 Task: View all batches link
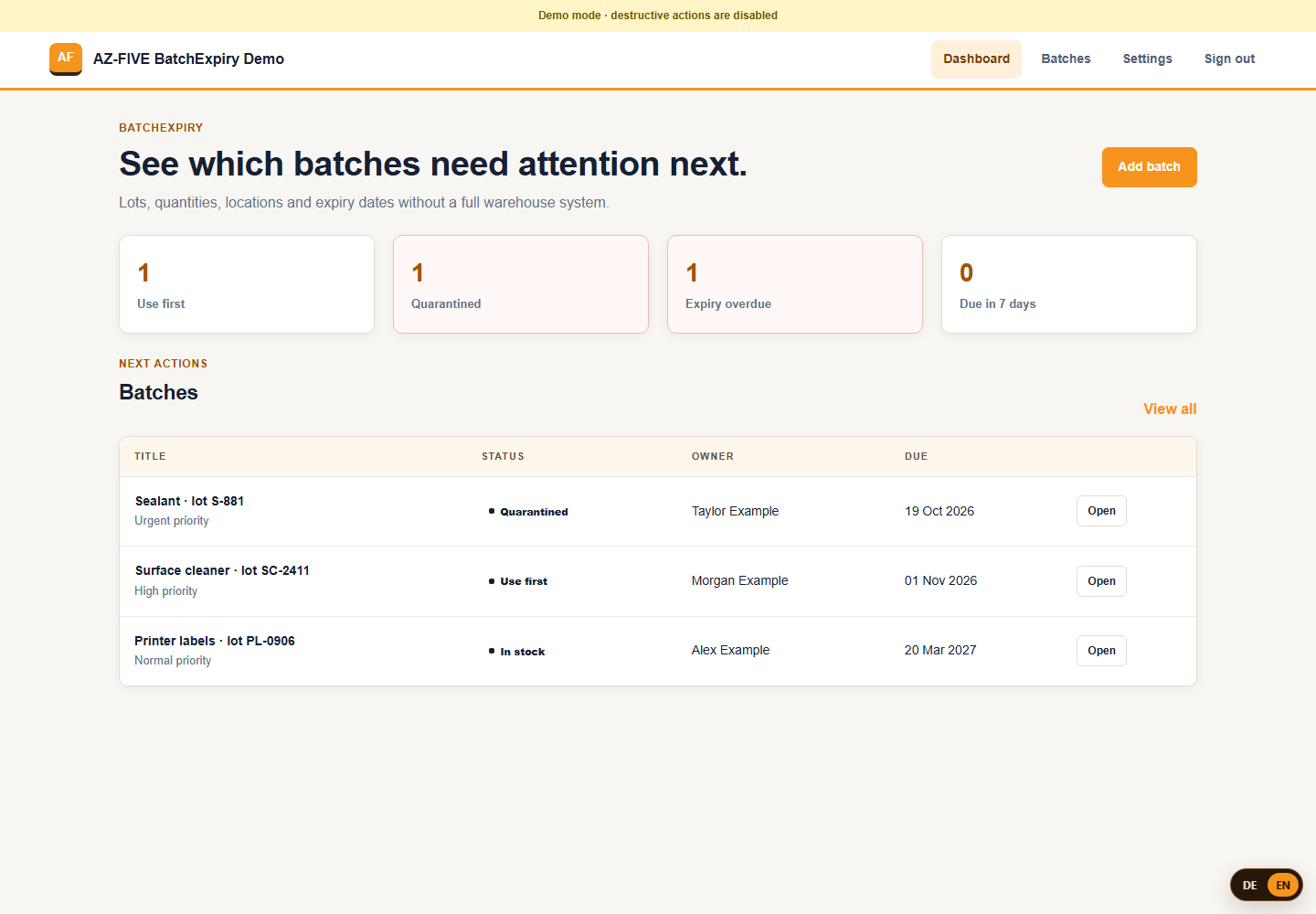click(x=1170, y=409)
